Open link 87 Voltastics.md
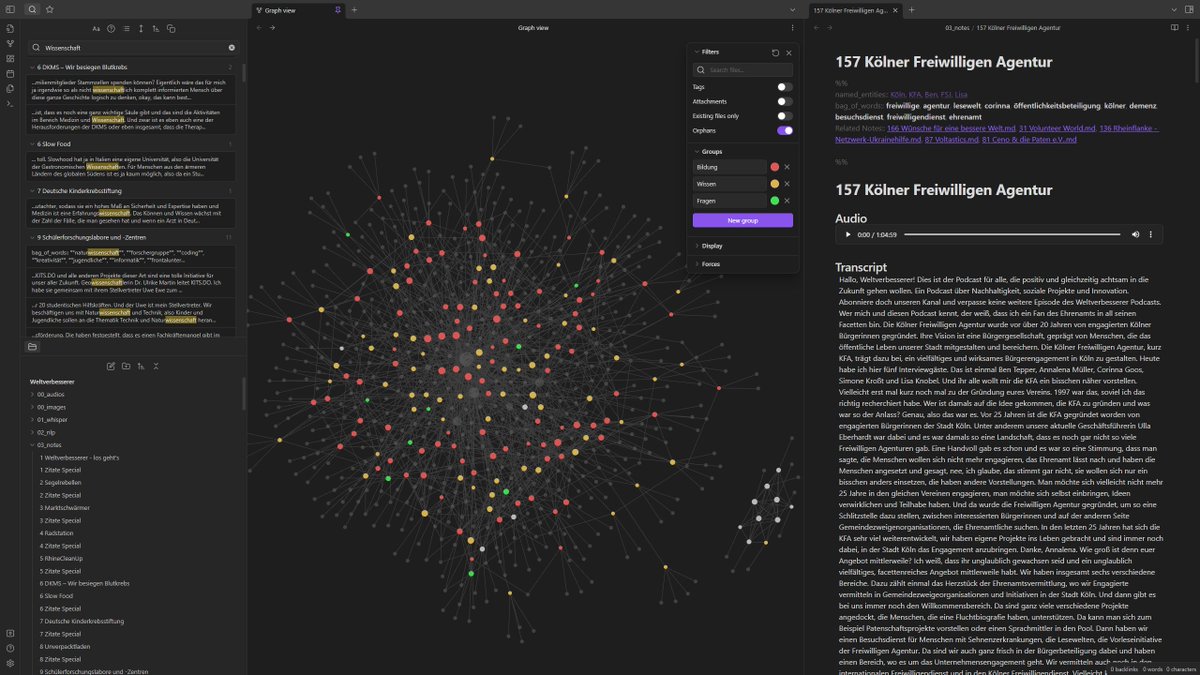The width and height of the screenshot is (1200, 675). coord(951,139)
